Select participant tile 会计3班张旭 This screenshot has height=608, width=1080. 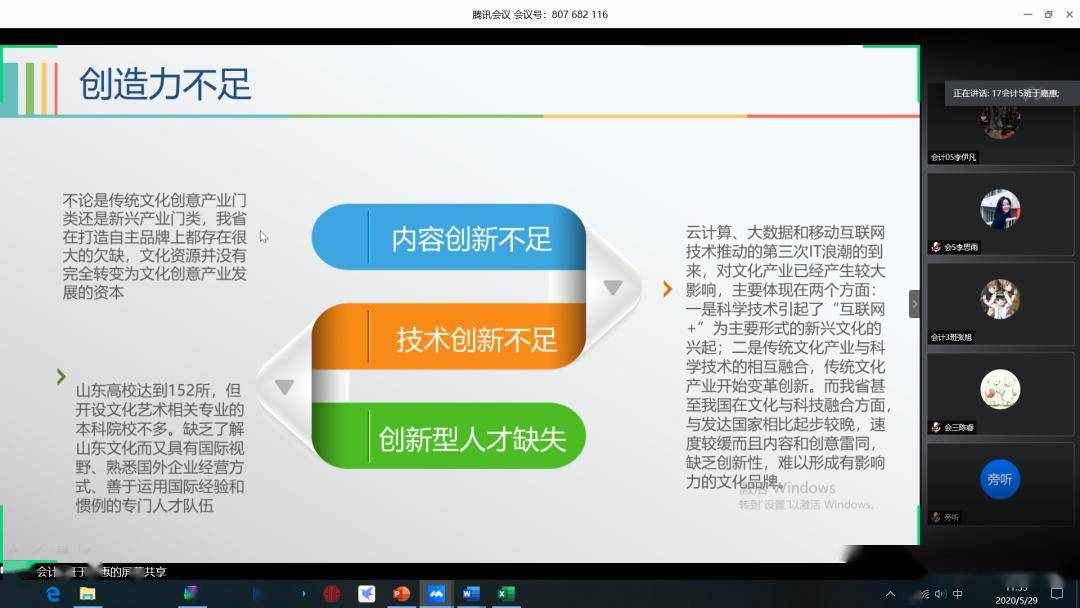click(x=999, y=300)
